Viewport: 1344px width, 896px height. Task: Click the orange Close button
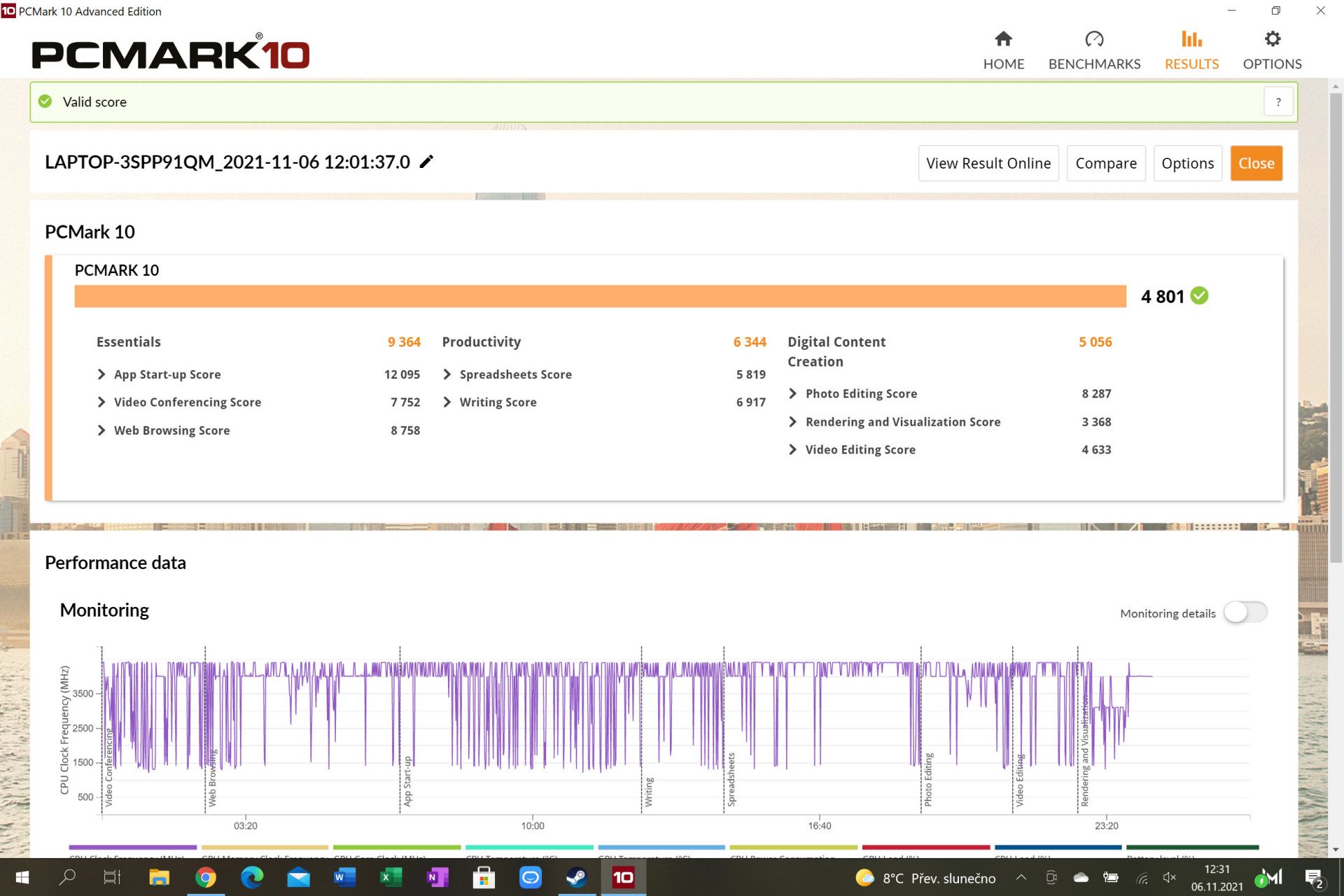click(x=1256, y=163)
